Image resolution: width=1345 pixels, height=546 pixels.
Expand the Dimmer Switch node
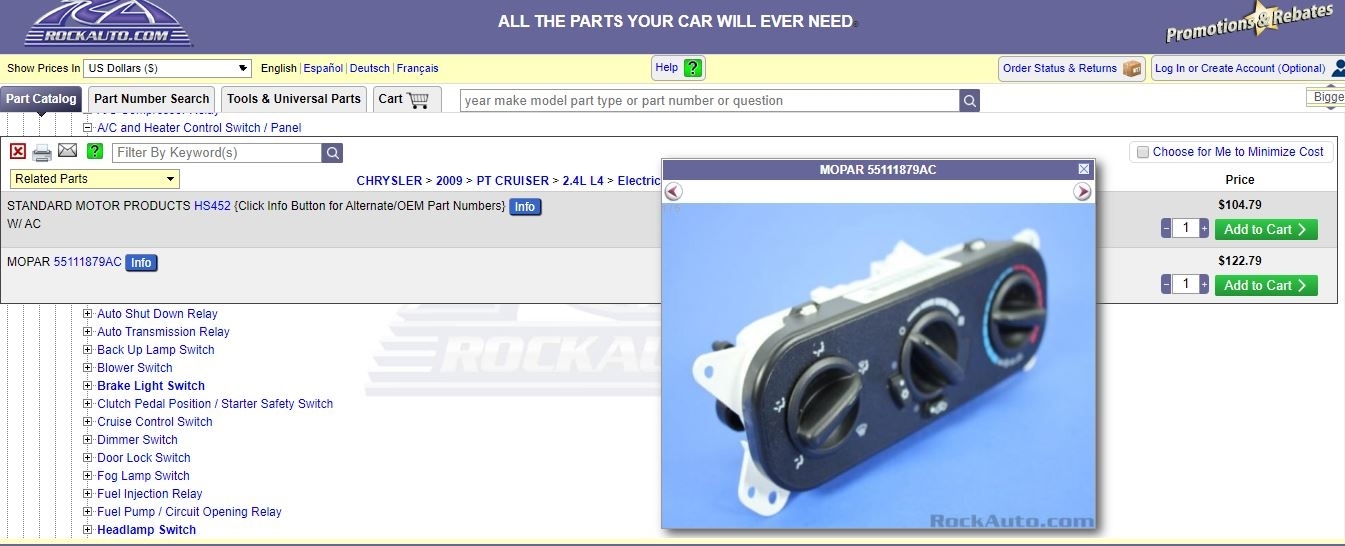[x=88, y=440]
